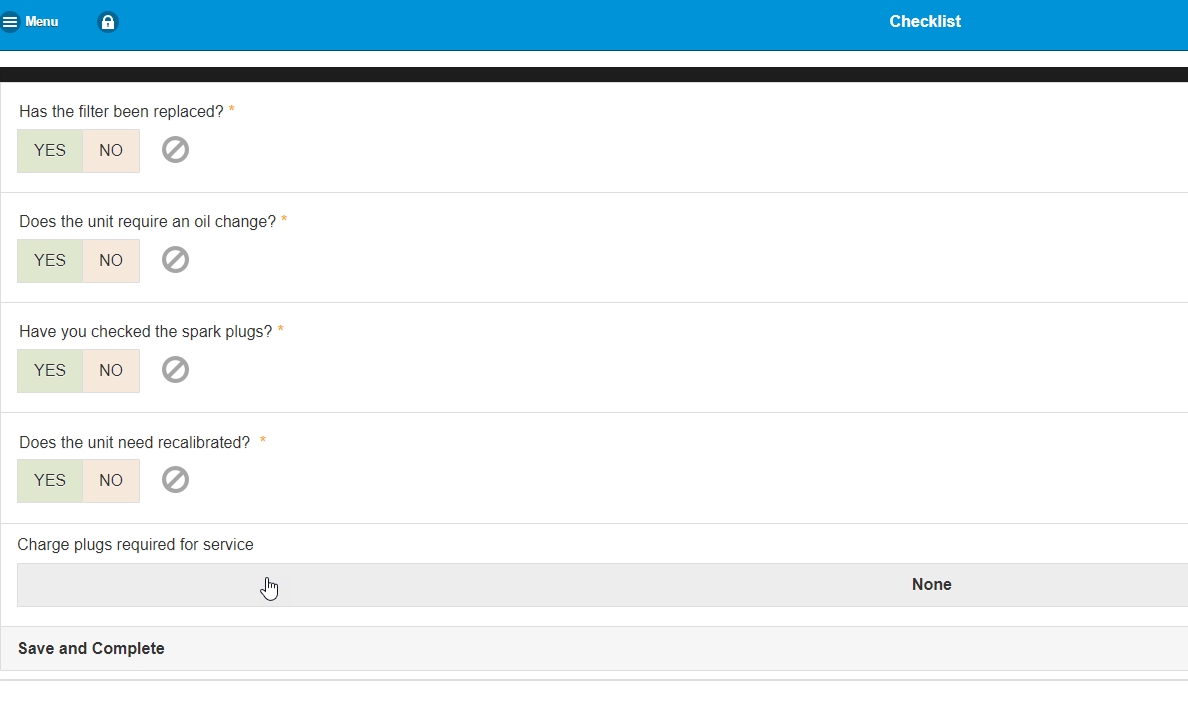
Task: Mark recalibrated question as not applicable
Action: tap(175, 480)
